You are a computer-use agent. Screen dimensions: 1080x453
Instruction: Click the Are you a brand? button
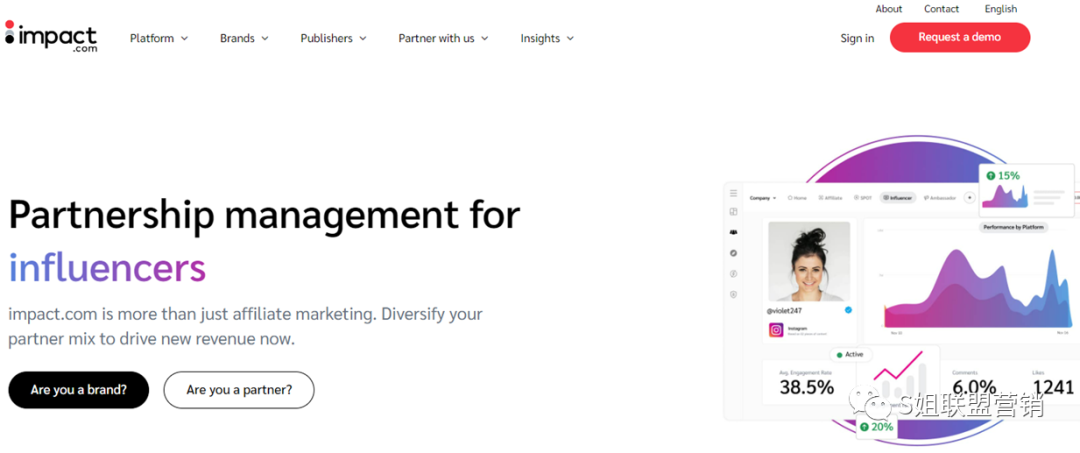pyautogui.click(x=79, y=390)
